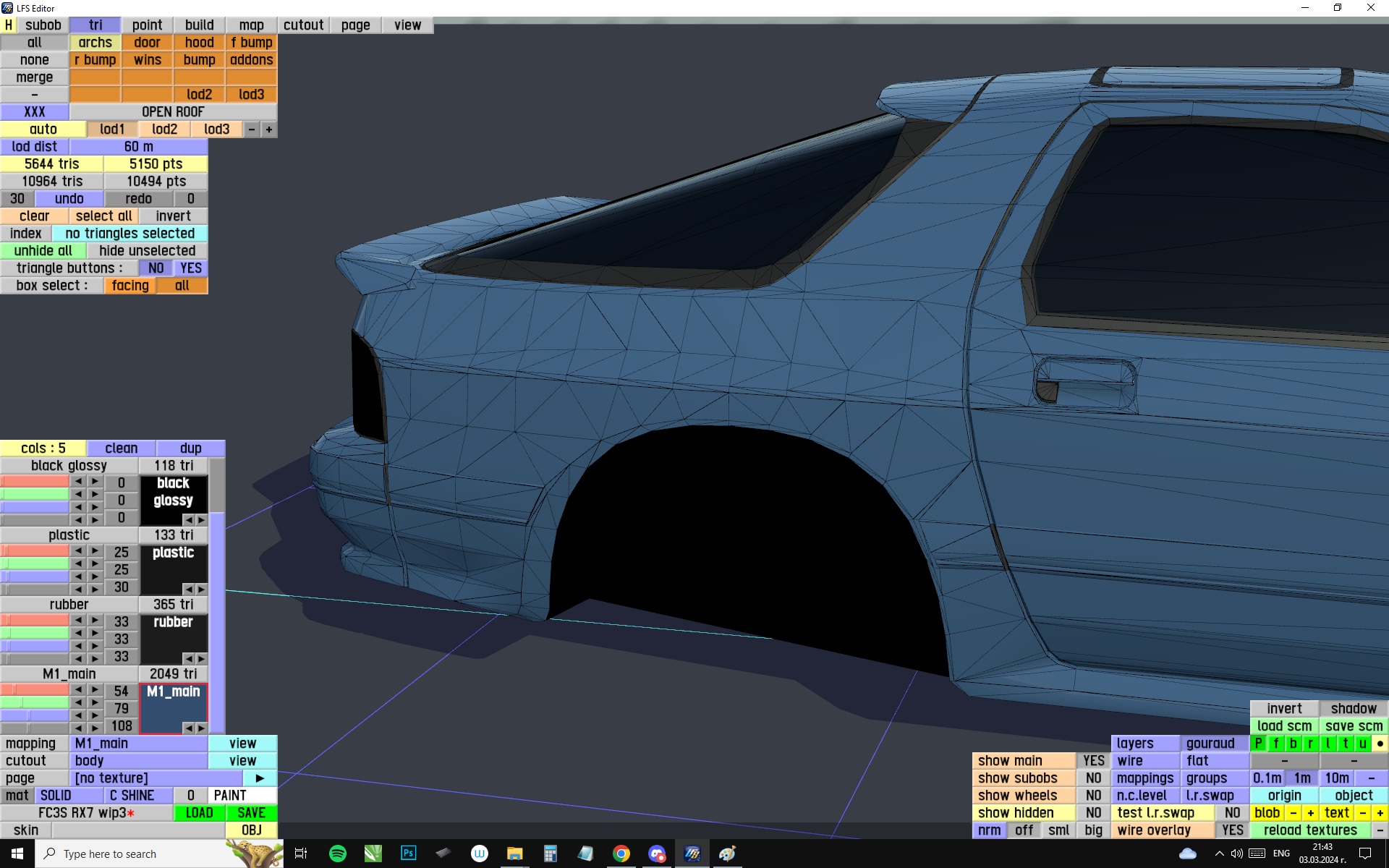Open the mapping M1_main selector
1389x868 pixels.
(138, 743)
